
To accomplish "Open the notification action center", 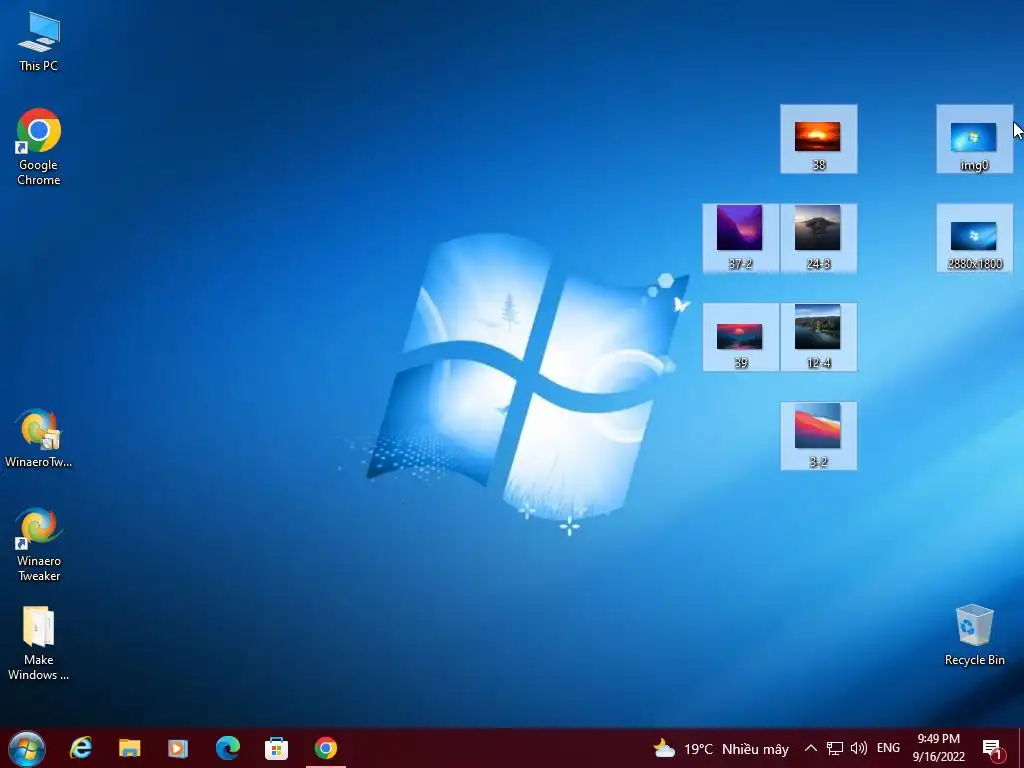I will coord(992,748).
